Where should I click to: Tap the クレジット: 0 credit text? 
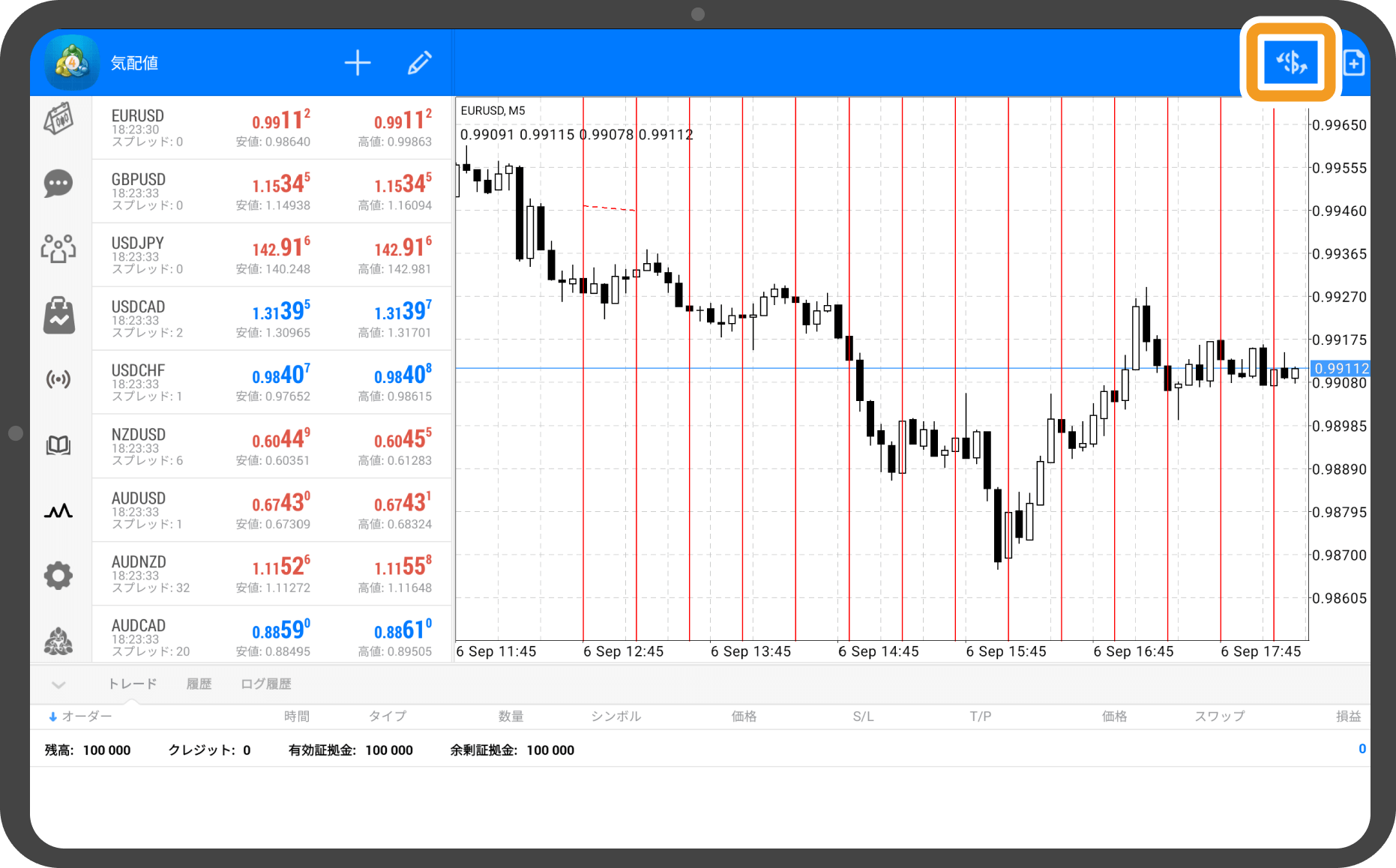209,750
